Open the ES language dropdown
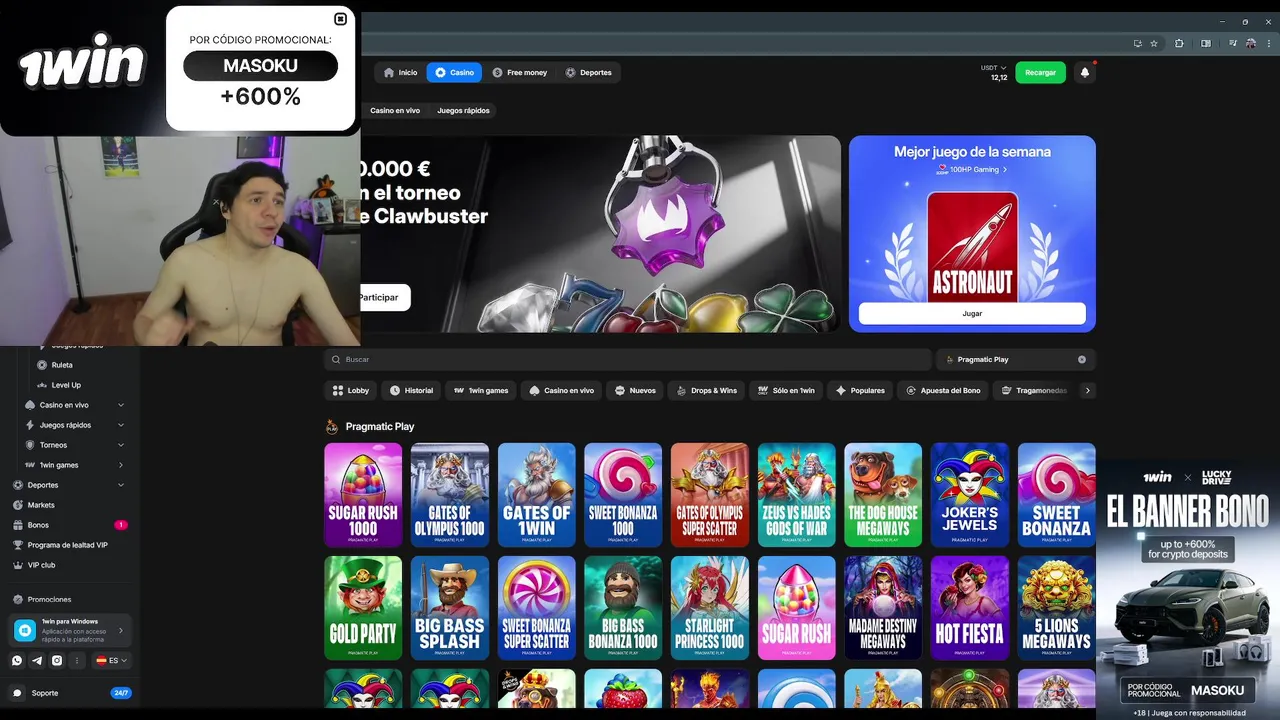 click(112, 660)
